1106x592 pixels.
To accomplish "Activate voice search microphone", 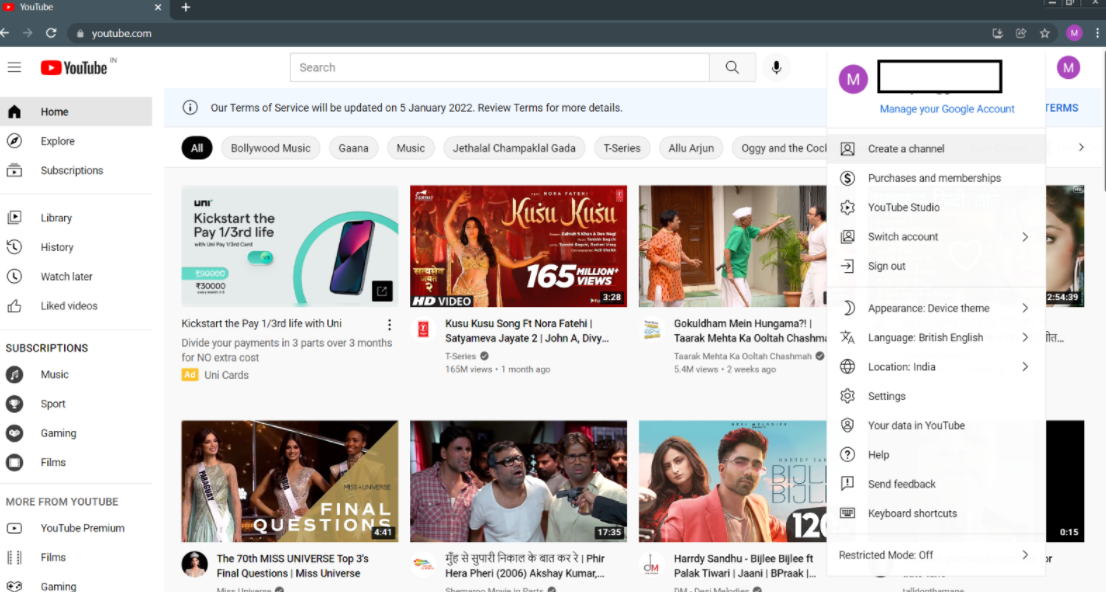I will (774, 67).
